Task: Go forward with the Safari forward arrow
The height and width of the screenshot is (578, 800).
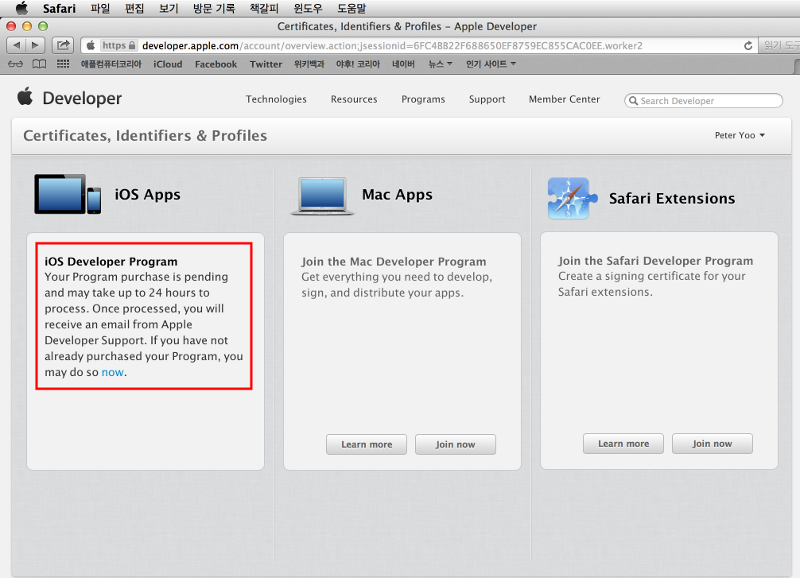Action: [35, 45]
